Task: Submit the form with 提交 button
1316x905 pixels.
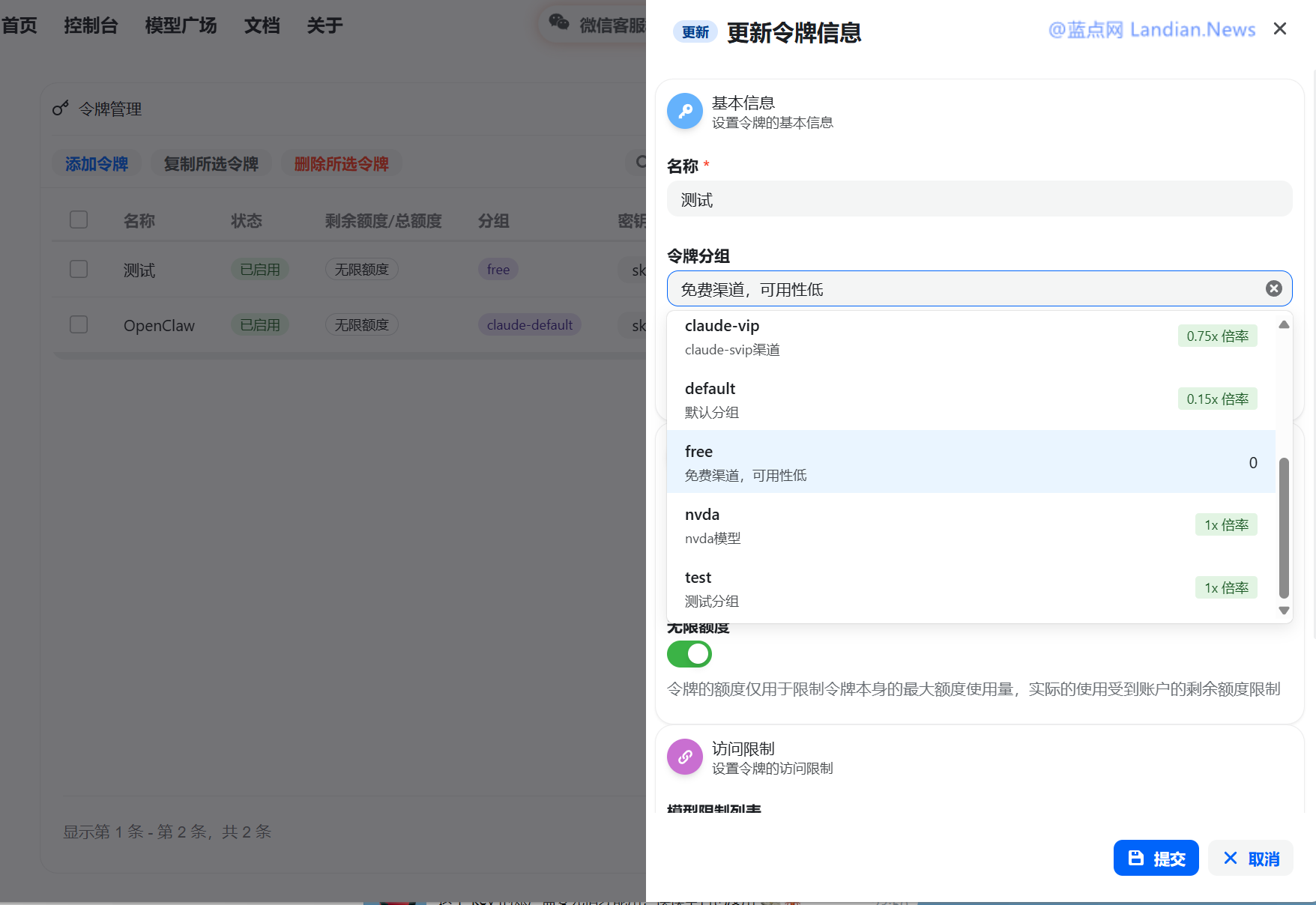Action: click(1156, 858)
